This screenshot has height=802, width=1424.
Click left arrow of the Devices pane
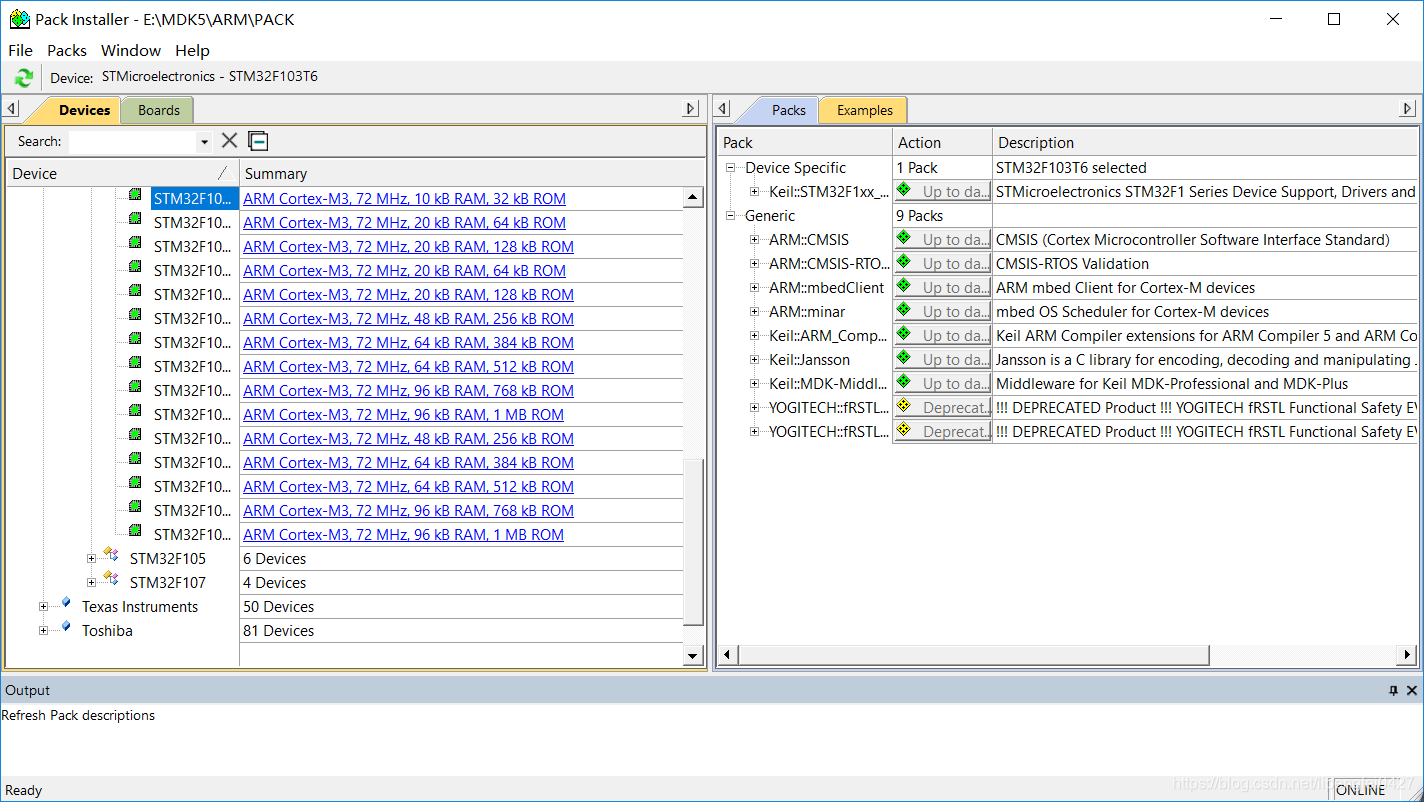pos(11,109)
